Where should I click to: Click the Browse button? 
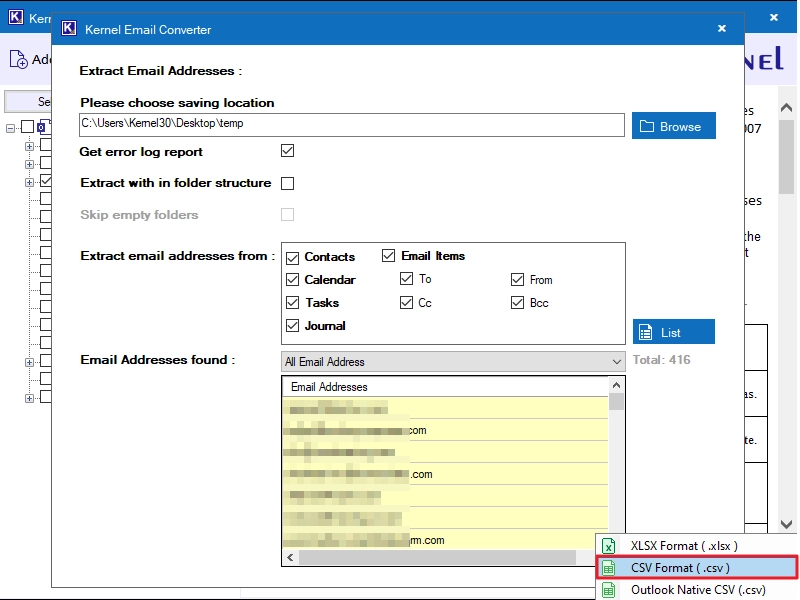[x=673, y=126]
